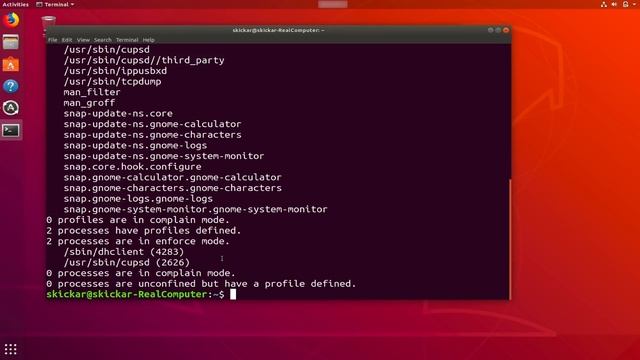The width and height of the screenshot is (640, 360).
Task: Click the volume icon in top bar
Action: tap(614, 4)
